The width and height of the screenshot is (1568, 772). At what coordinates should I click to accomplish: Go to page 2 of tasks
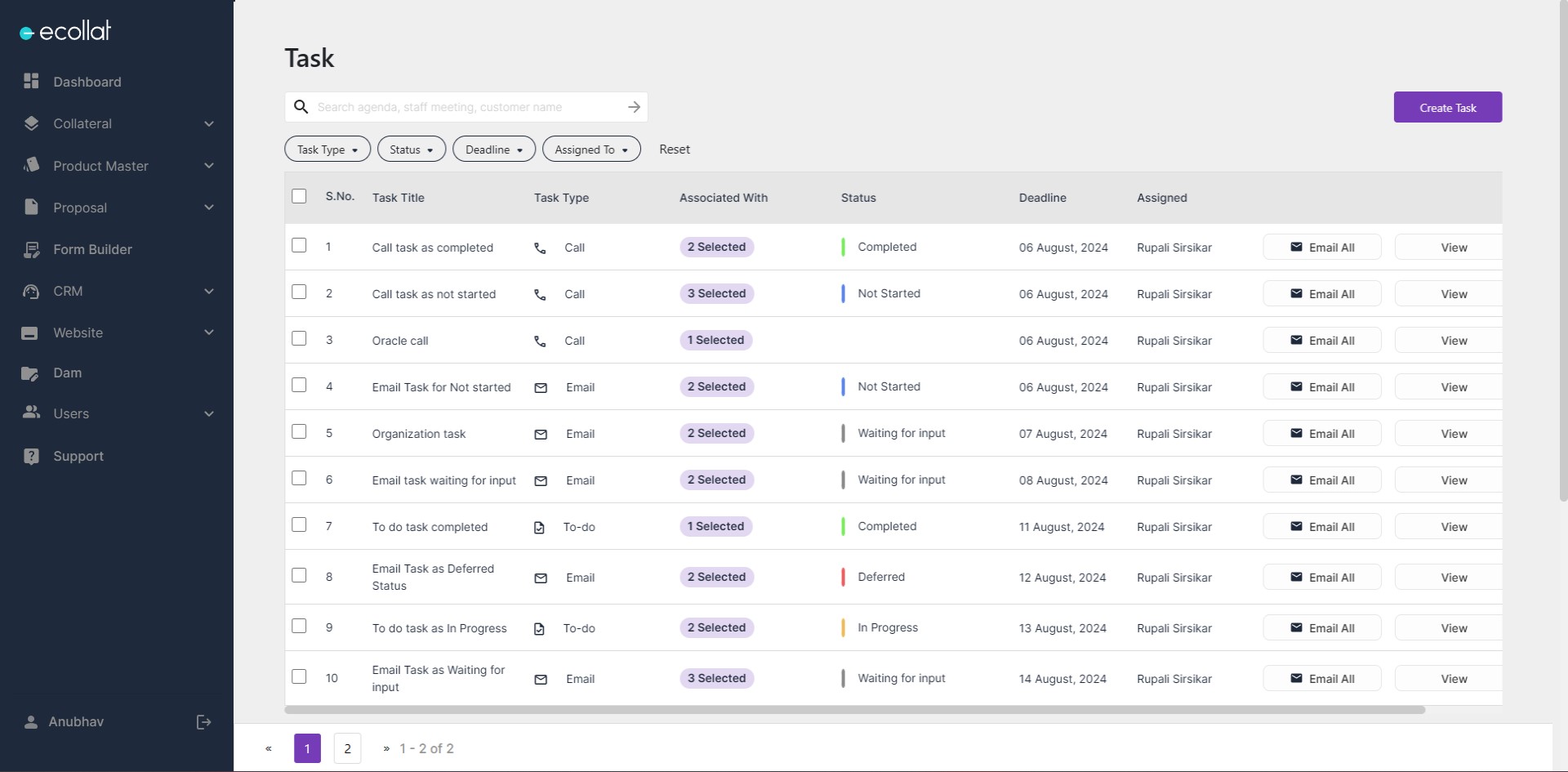pyautogui.click(x=347, y=748)
